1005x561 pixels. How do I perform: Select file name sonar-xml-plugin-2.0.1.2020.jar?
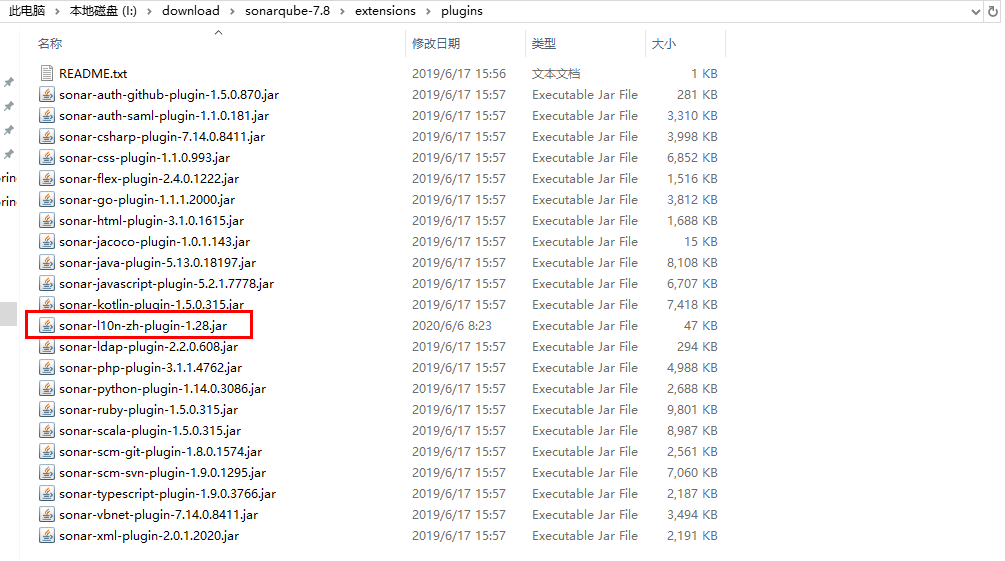click(x=149, y=535)
